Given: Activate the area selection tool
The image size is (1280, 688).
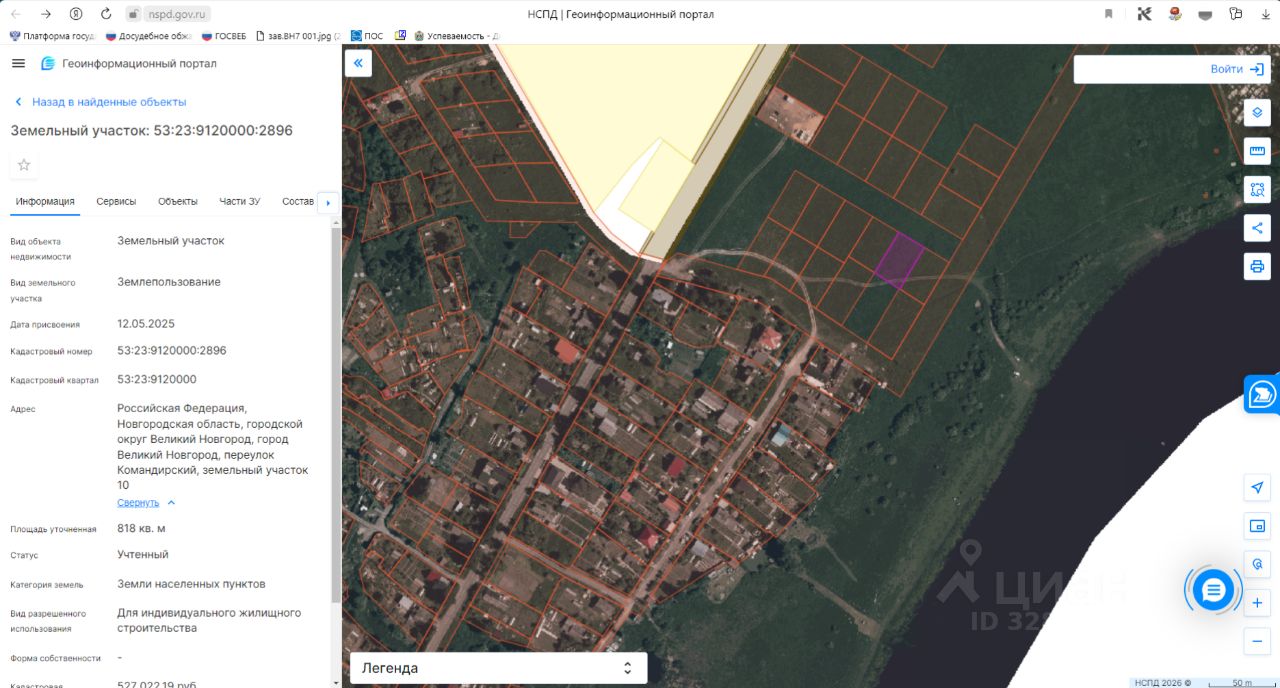Looking at the screenshot, I should click(1257, 189).
